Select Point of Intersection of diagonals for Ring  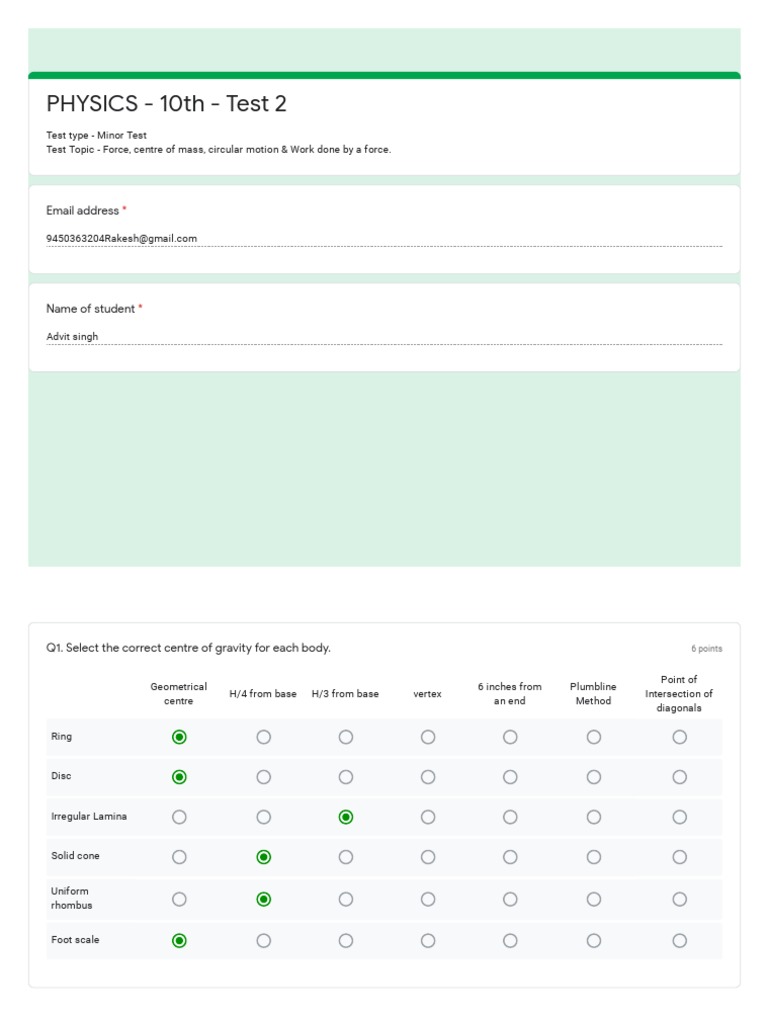(x=679, y=737)
